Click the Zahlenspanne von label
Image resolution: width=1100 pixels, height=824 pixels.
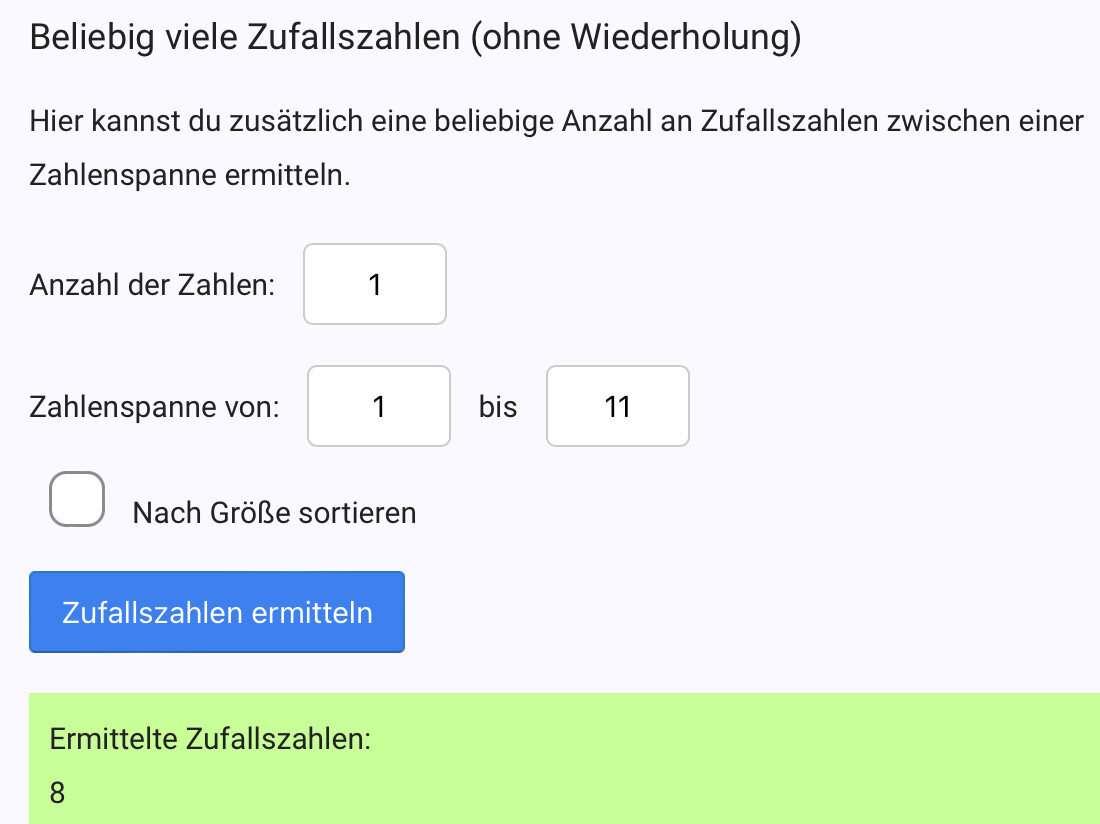155,407
